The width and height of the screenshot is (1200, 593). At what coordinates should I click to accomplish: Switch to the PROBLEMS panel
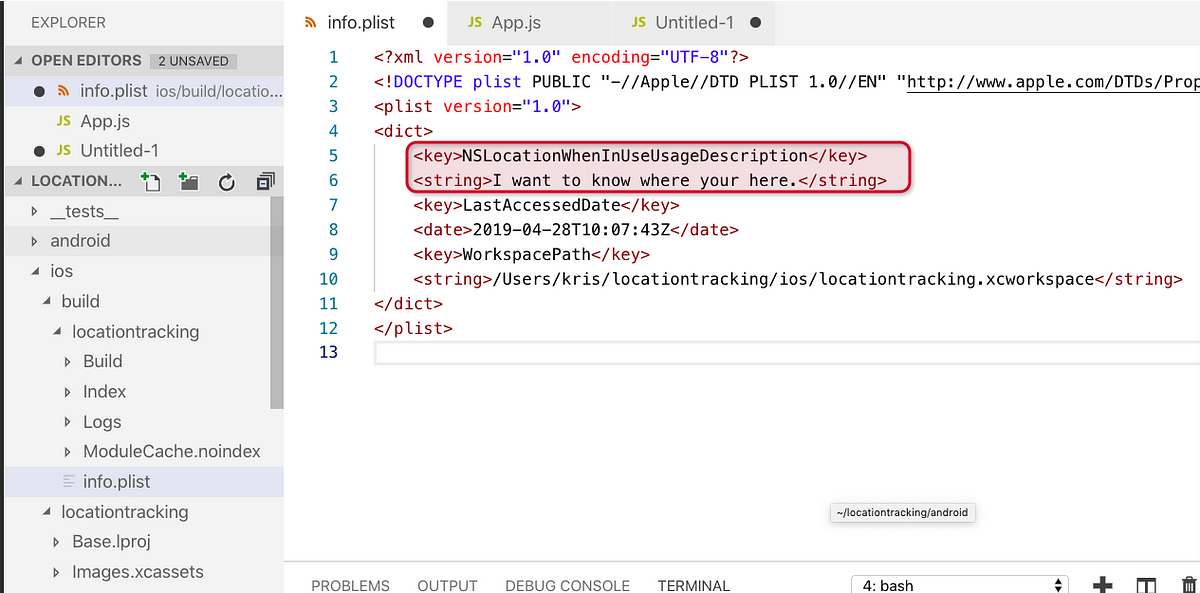[350, 585]
